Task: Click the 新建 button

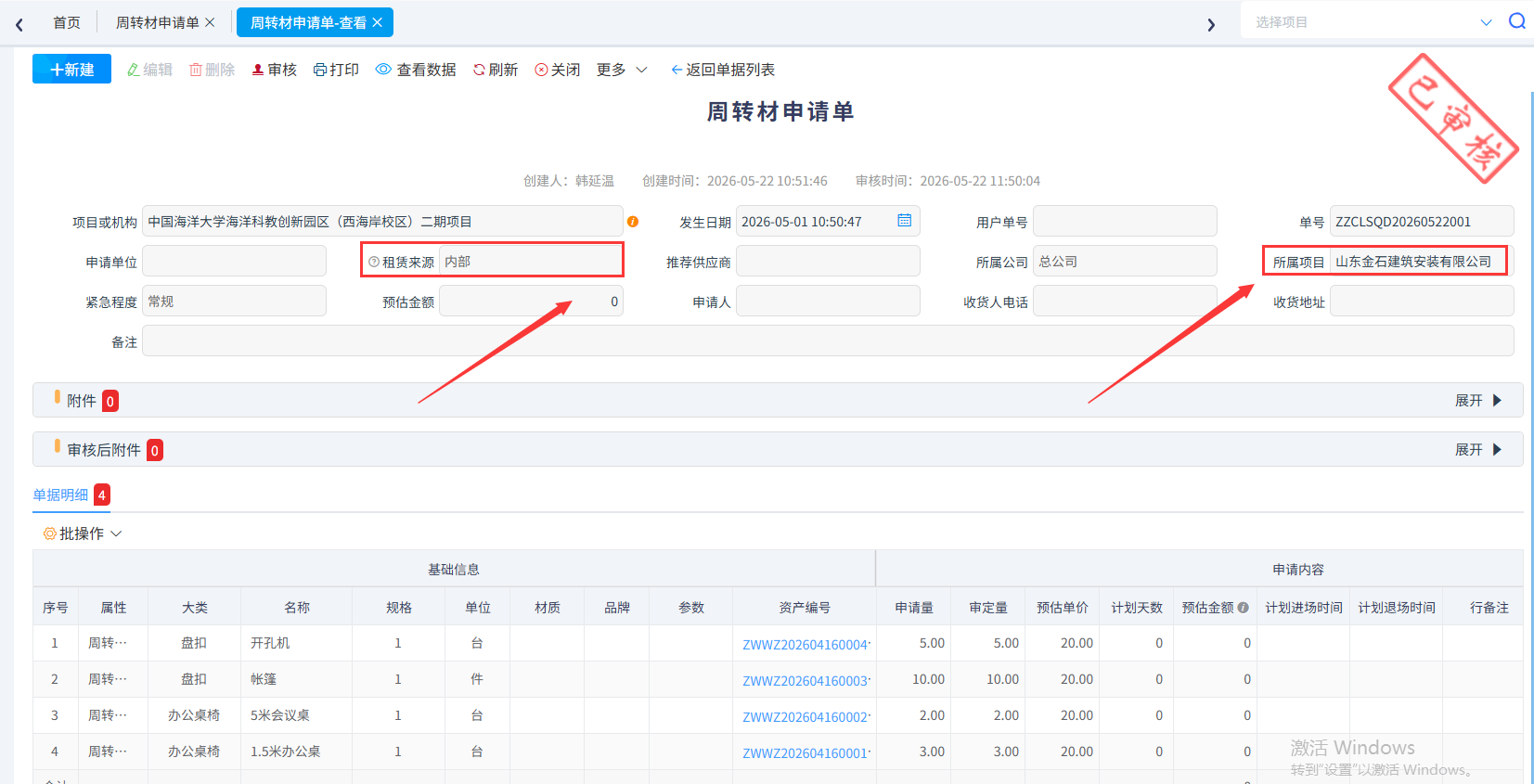Action: point(71,69)
